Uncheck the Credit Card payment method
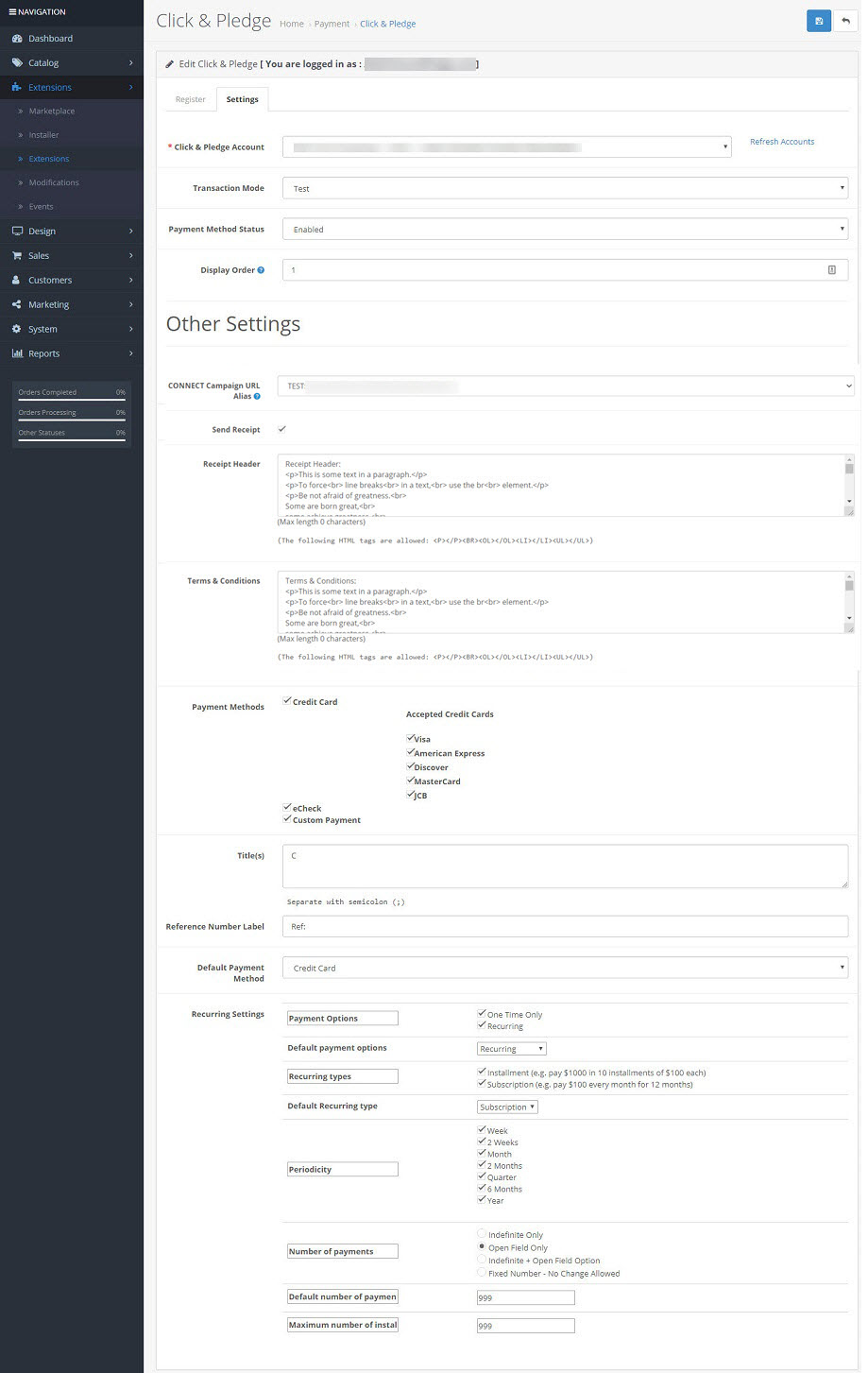The image size is (868, 1373). 287,701
